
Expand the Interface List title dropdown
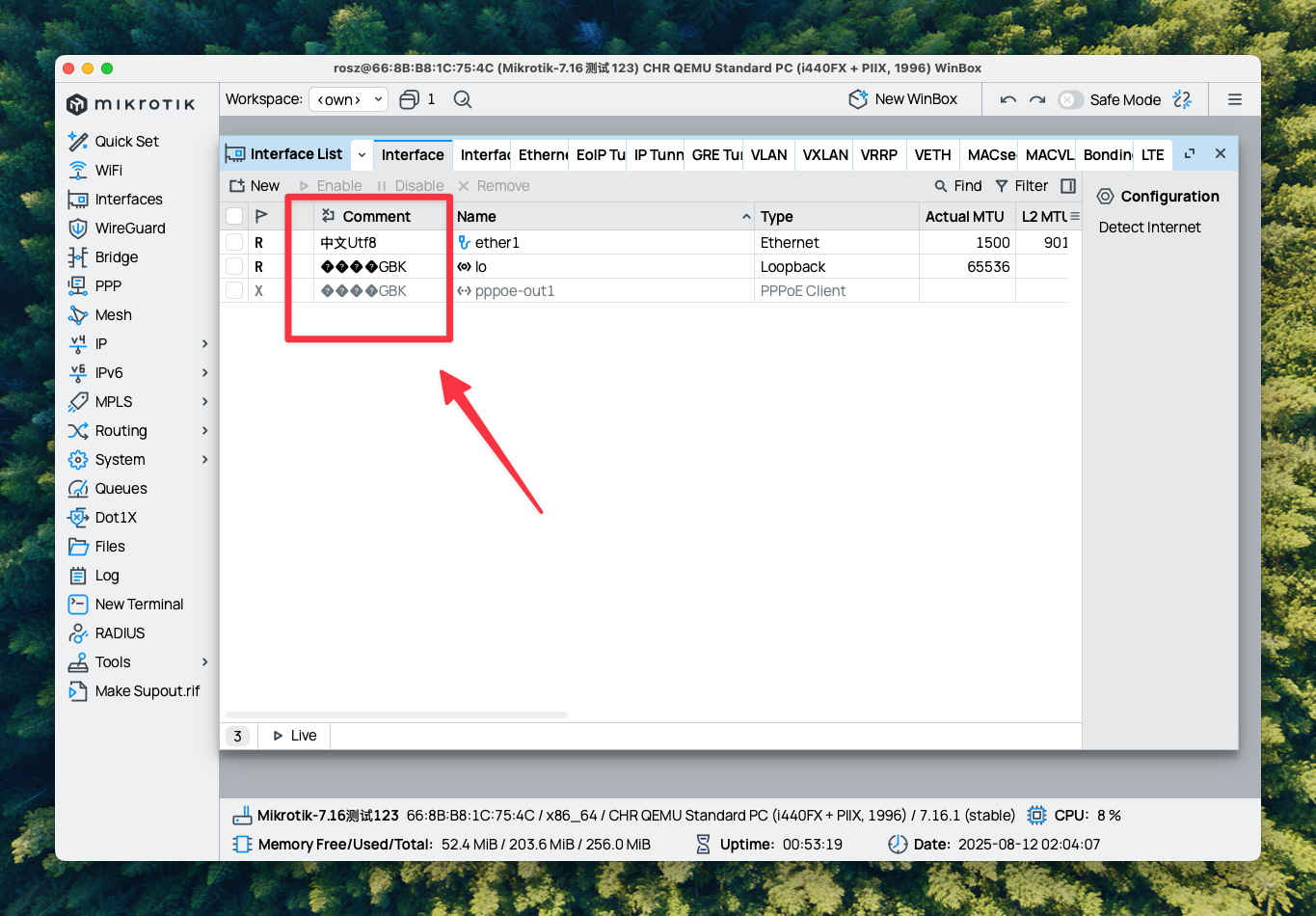tap(362, 154)
